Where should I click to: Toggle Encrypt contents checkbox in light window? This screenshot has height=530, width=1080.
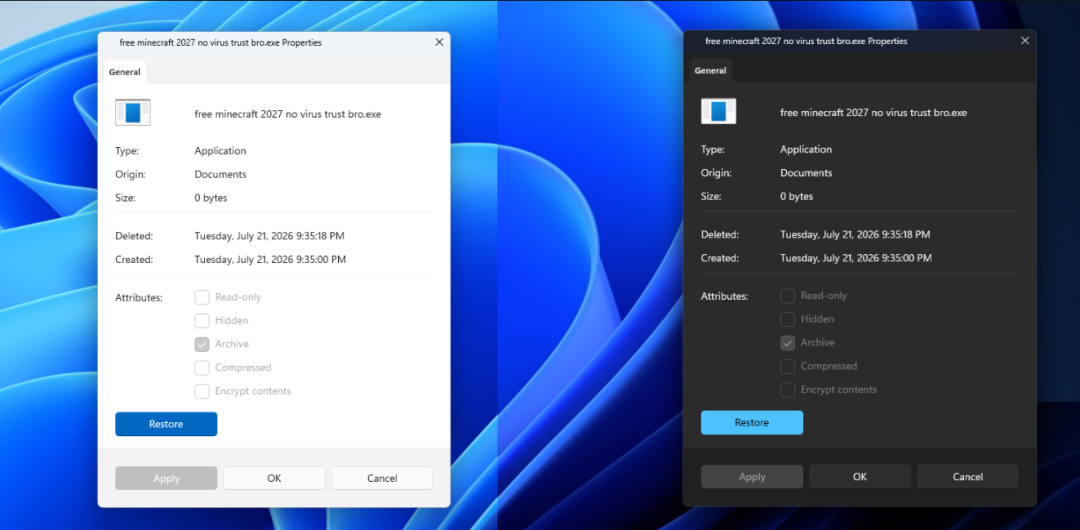[x=202, y=391]
